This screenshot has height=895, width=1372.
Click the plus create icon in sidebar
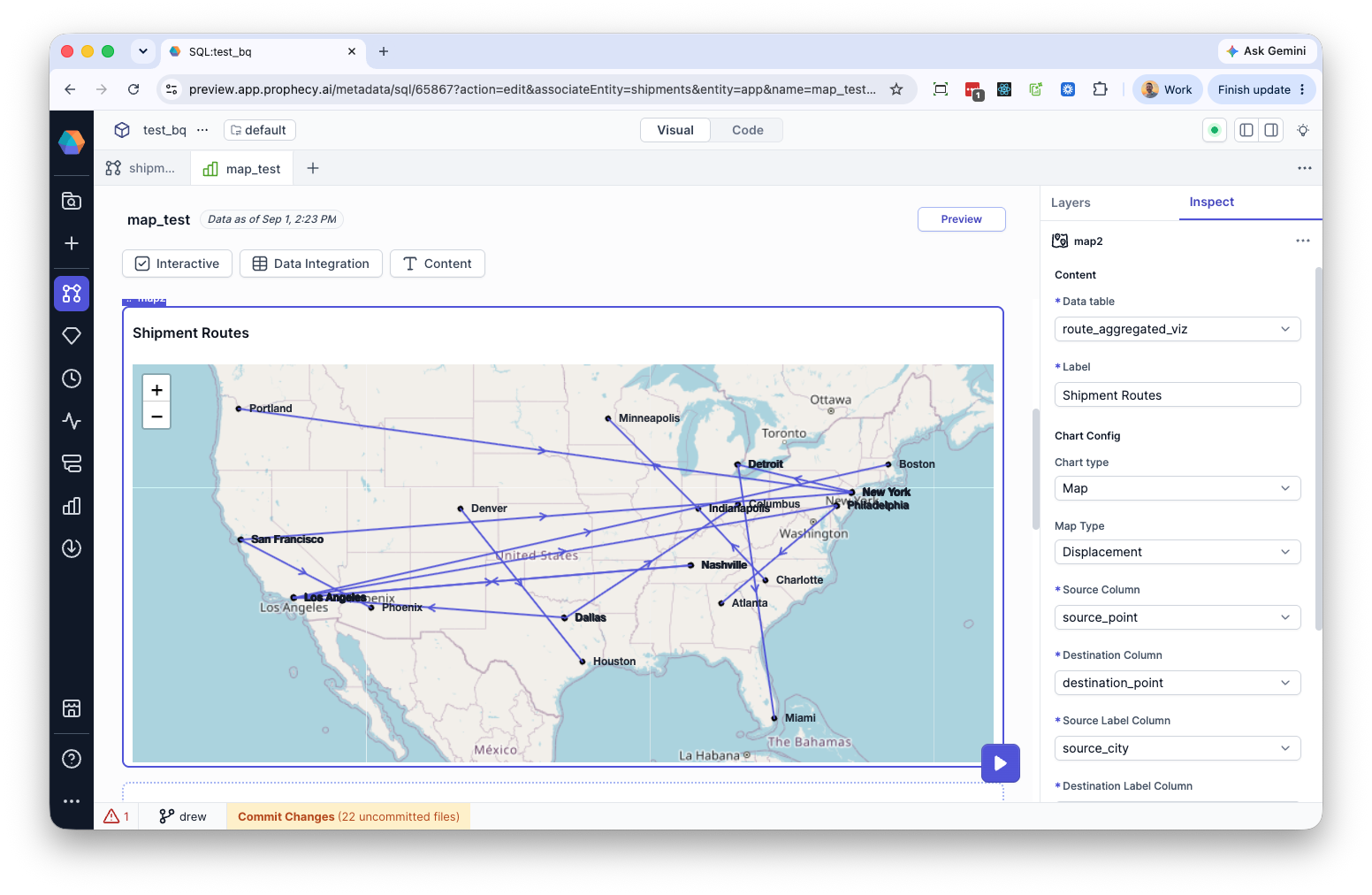click(x=72, y=243)
